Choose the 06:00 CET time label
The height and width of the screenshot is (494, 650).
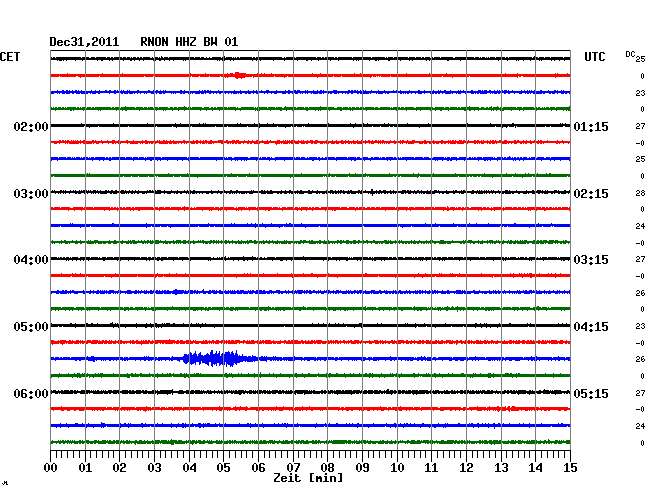[x=31, y=393]
